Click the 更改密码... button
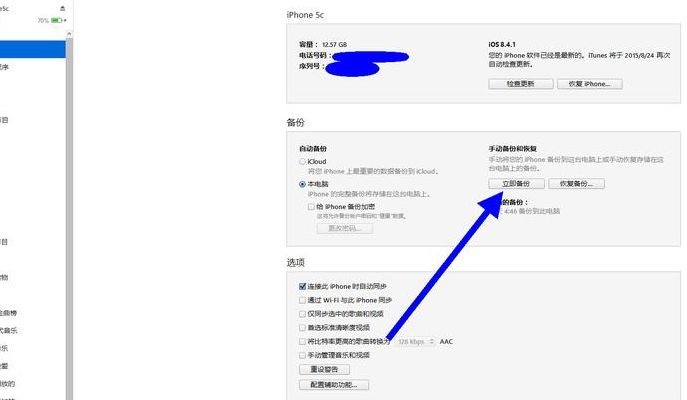Screen dimensions: 687x400 pyautogui.click(x=345, y=228)
